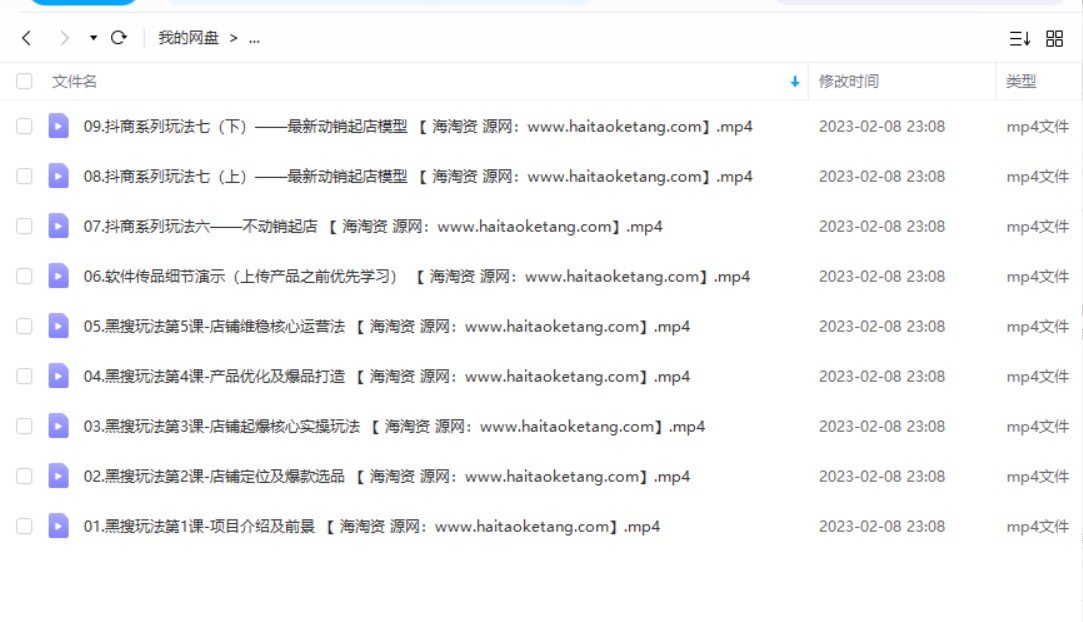
Task: Click video icon of 03.黑搜玩法第3课
Action: click(58, 426)
